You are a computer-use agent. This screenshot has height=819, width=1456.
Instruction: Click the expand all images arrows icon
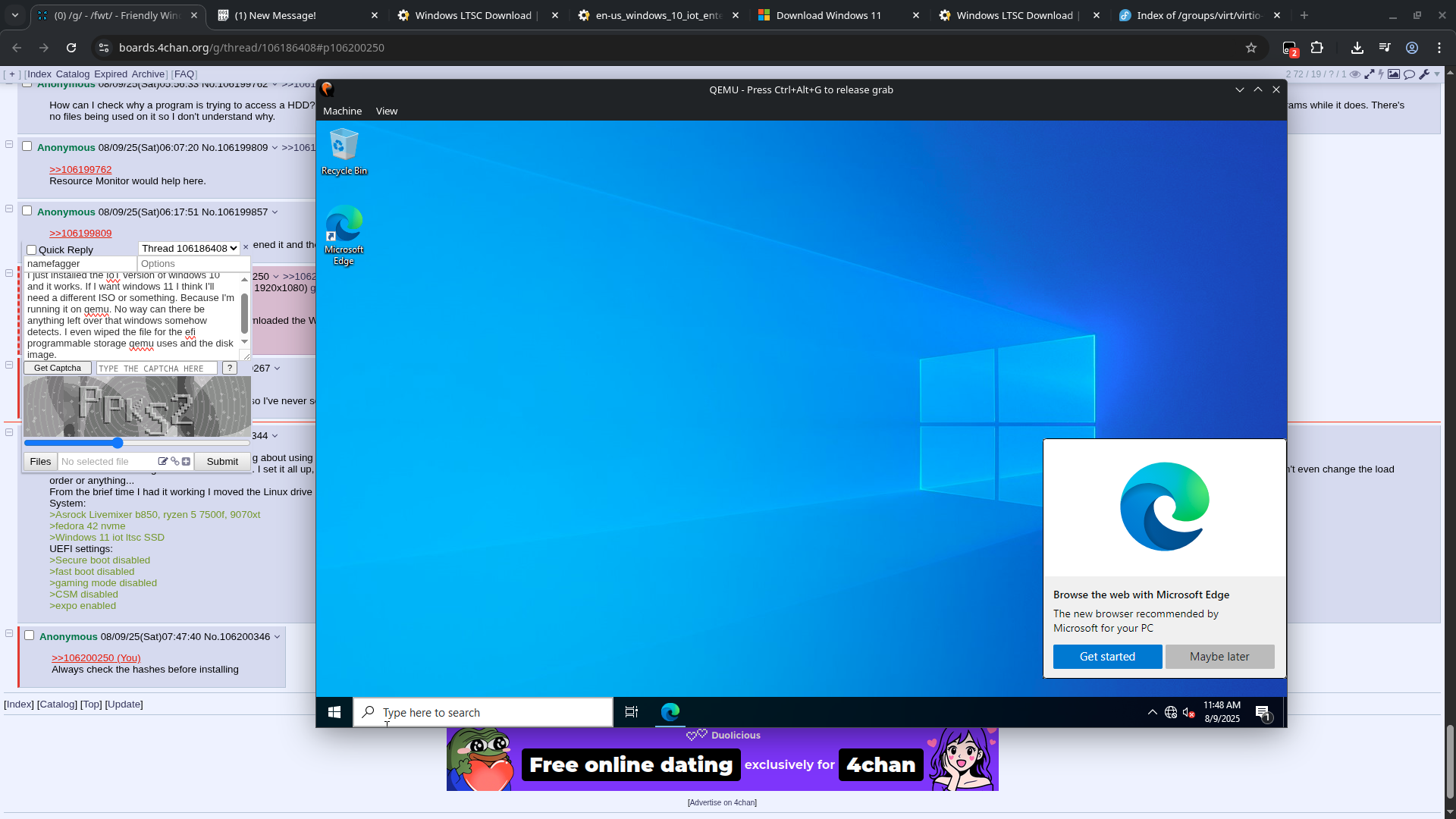pos(1370,74)
